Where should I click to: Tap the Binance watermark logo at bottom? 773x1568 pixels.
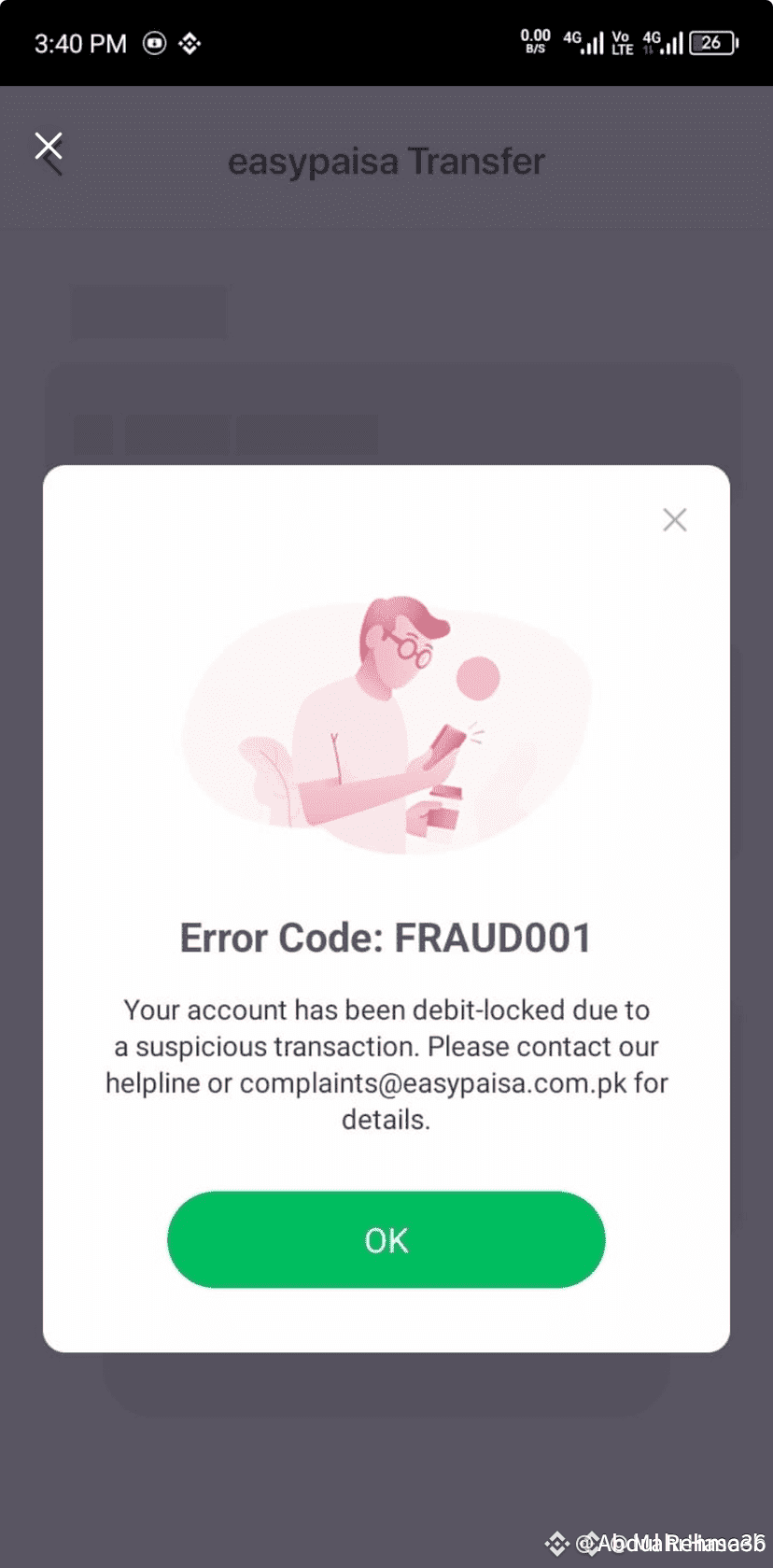557,1544
